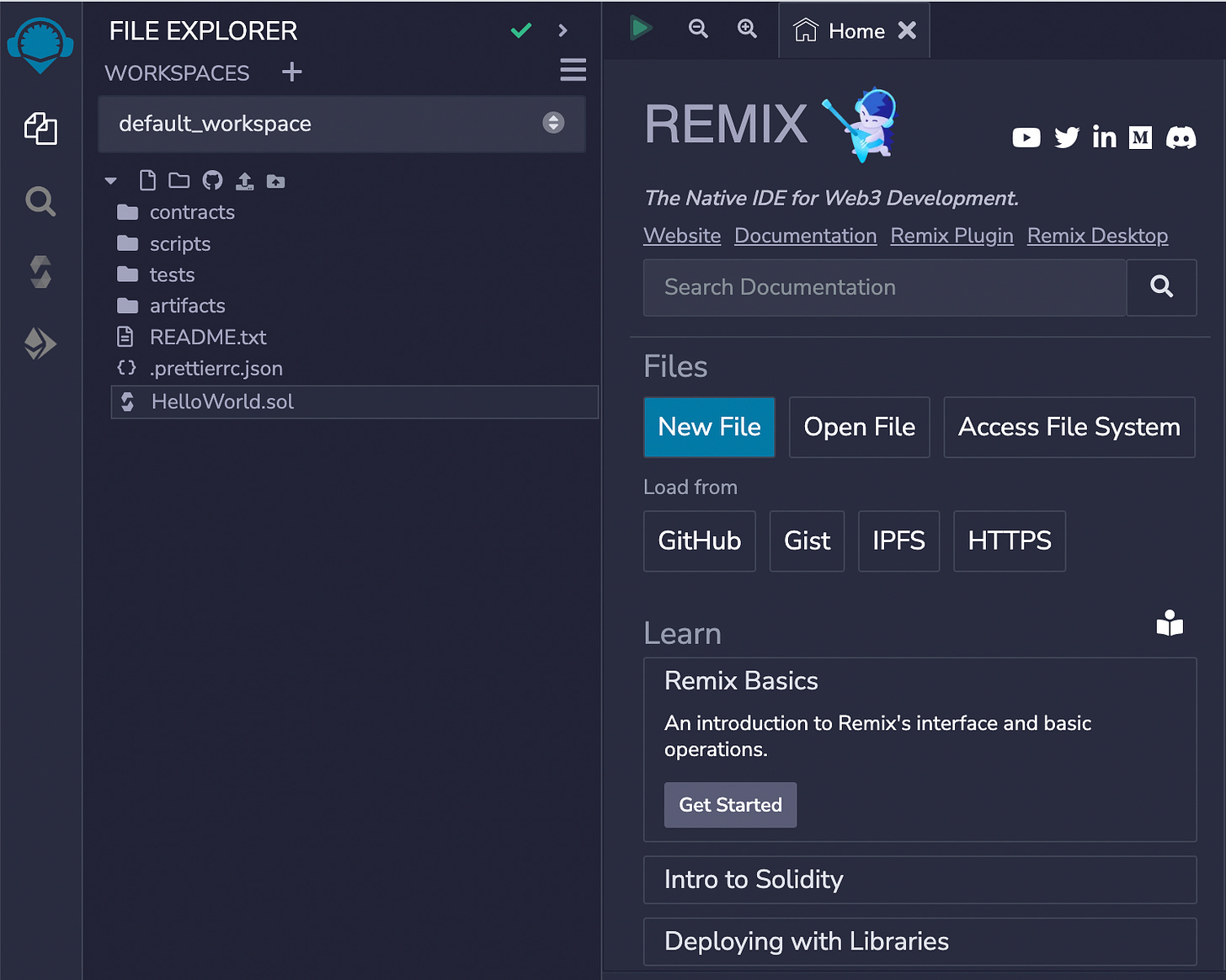Load from HTTPS button
Screen dimensions: 1226x980
[1010, 541]
